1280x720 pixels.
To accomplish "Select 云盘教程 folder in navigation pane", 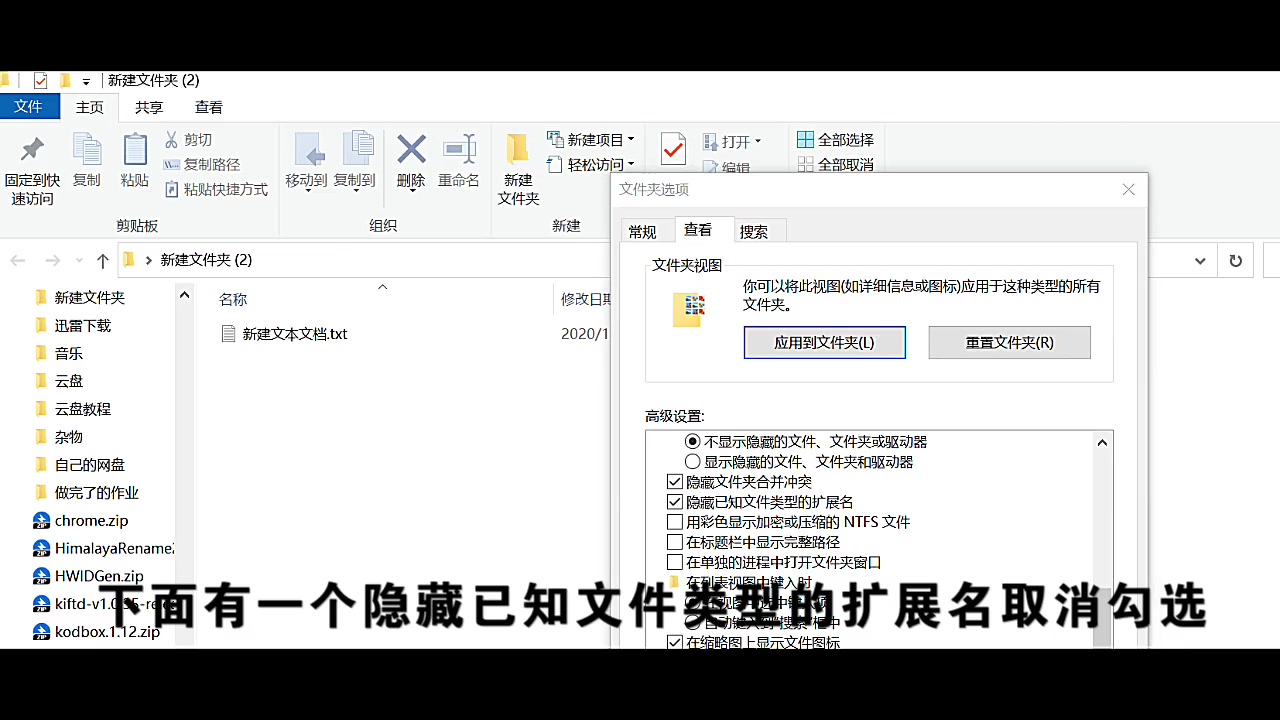I will click(83, 409).
